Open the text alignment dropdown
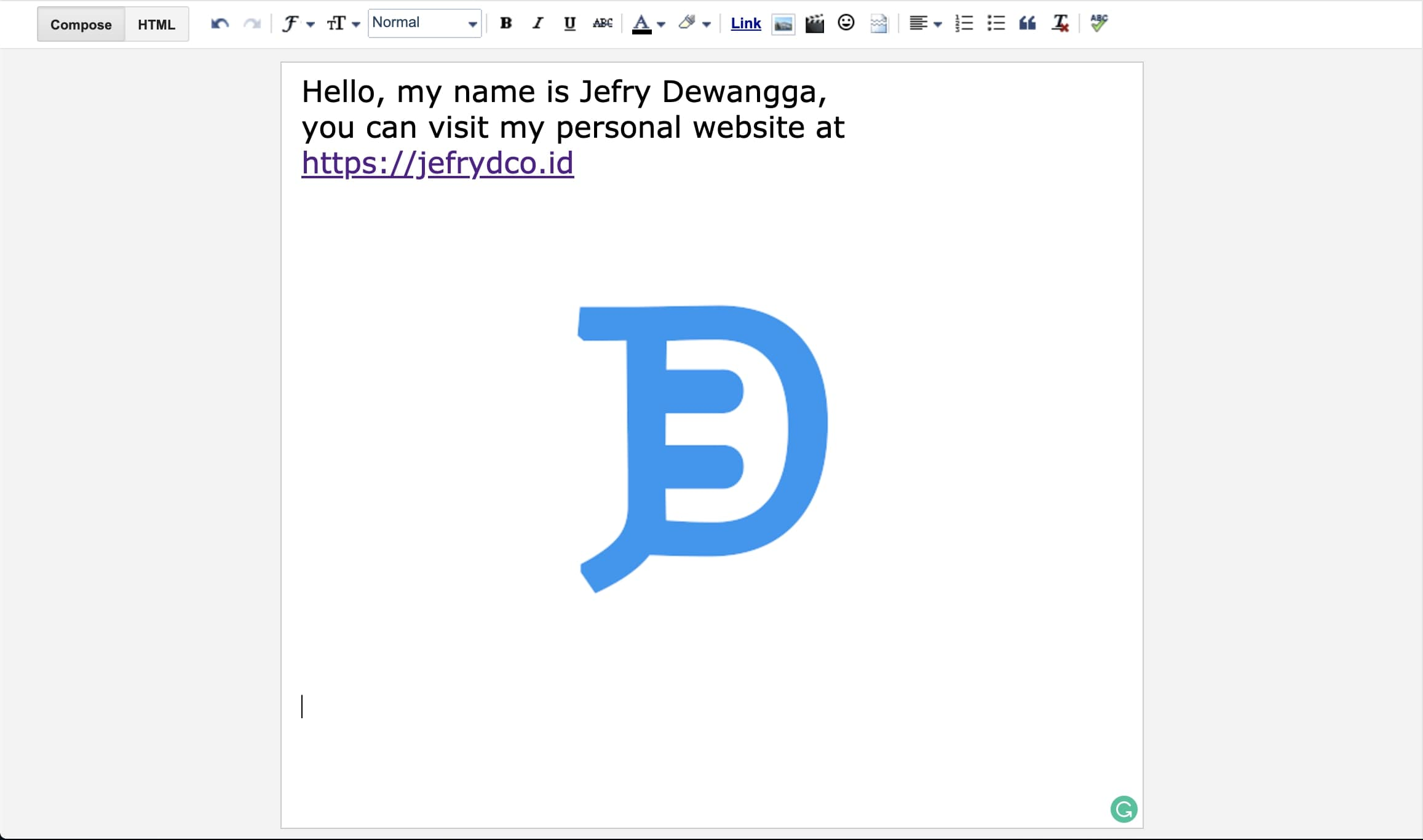The image size is (1423, 840). coord(925,24)
